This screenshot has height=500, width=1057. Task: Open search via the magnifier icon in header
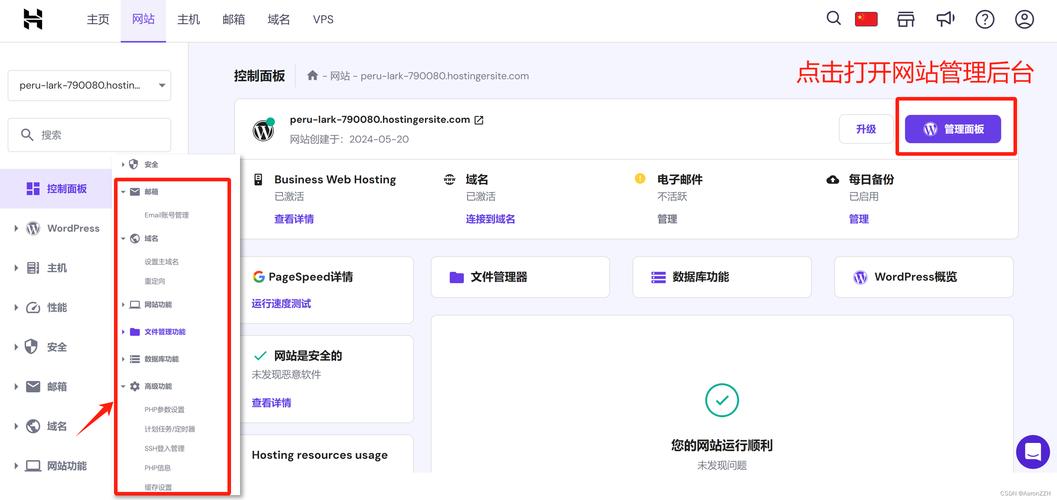pos(834,18)
